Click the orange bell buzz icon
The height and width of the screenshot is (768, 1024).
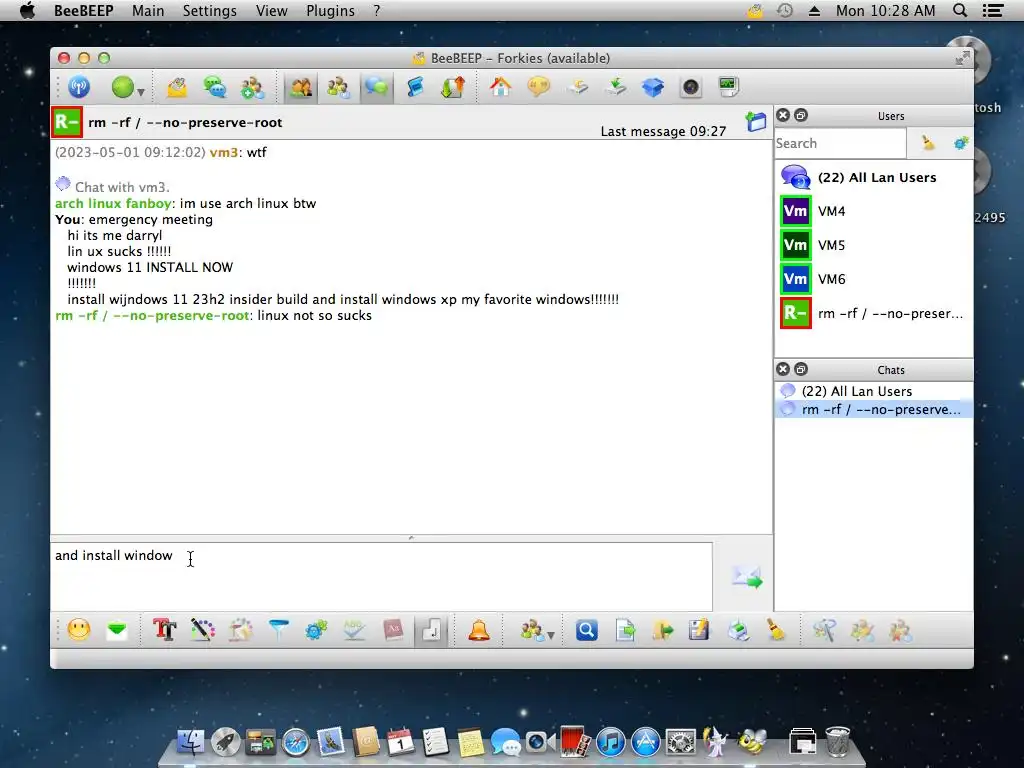[x=479, y=630]
